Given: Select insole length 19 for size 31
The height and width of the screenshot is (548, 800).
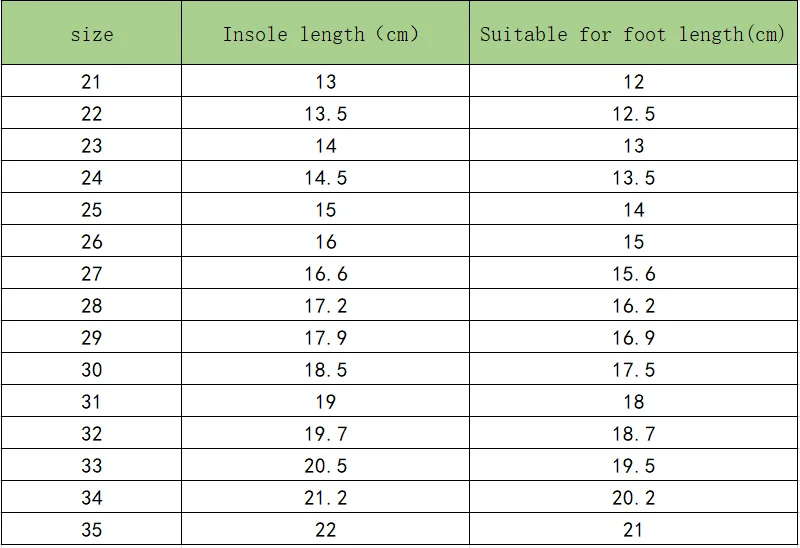Looking at the screenshot, I should tap(325, 402).
